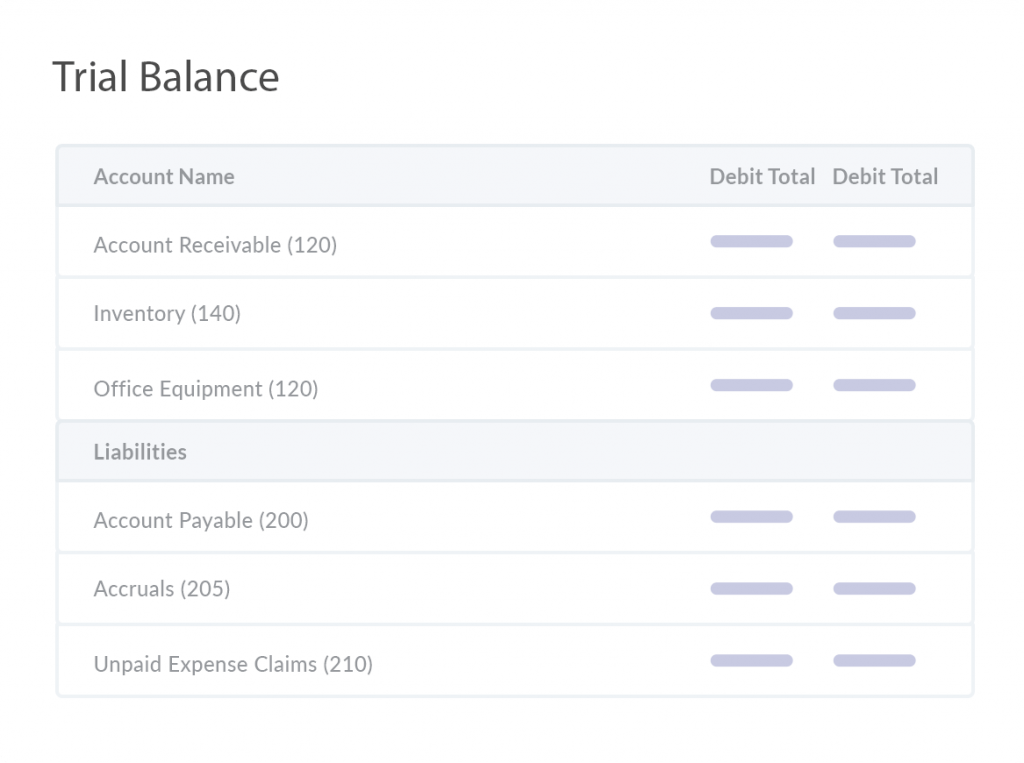Click the Liabilities section header
Image resolution: width=1024 pixels, height=763 pixels.
tap(515, 451)
